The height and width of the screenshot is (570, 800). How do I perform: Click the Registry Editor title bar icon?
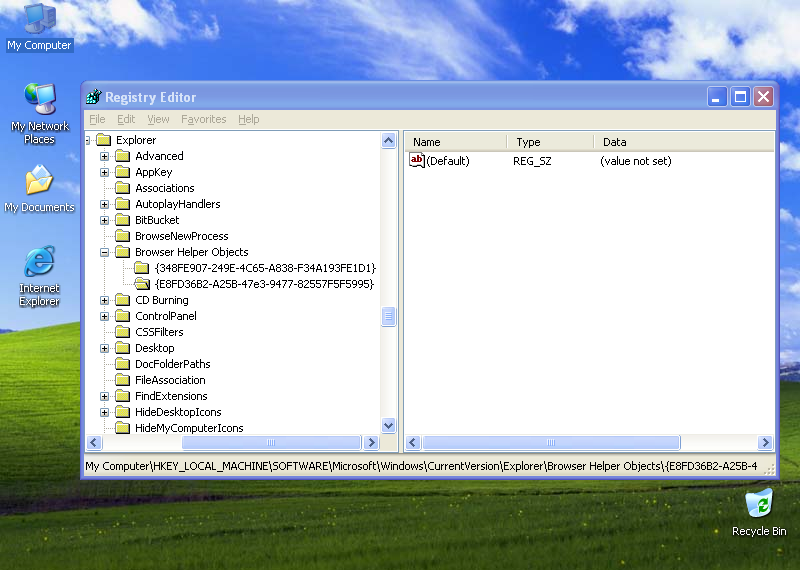click(94, 97)
